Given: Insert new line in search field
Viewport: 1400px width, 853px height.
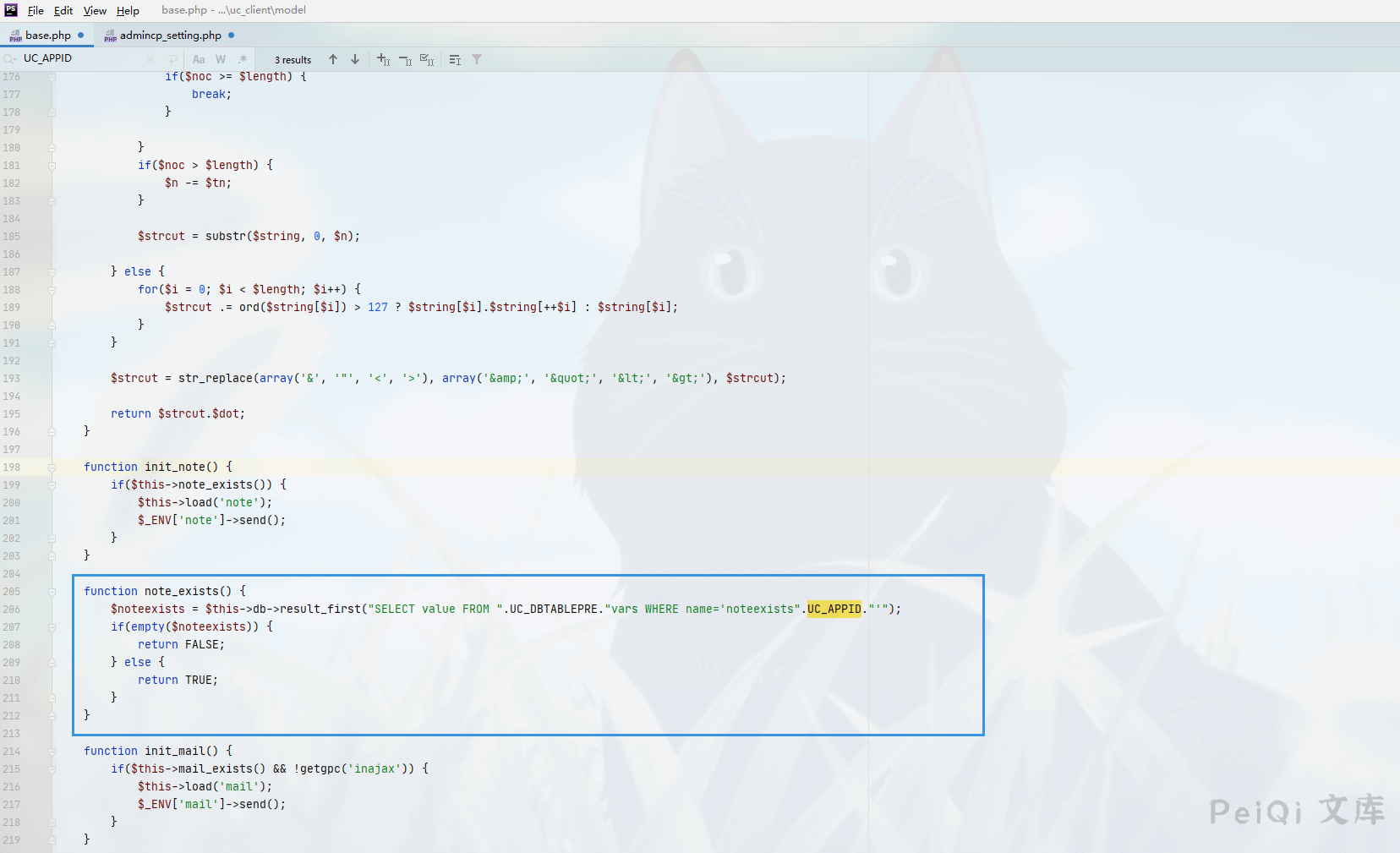Looking at the screenshot, I should click(172, 59).
